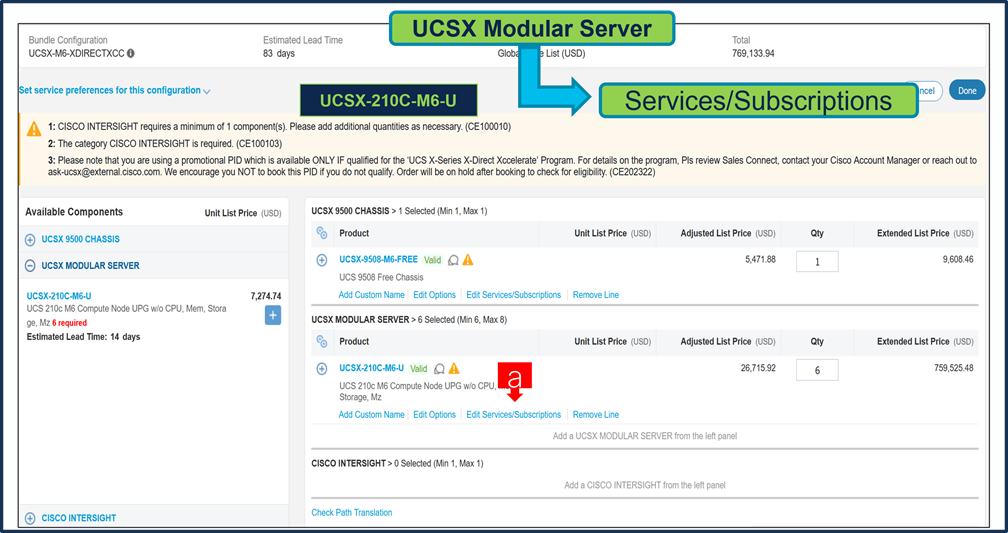Click the warning triangle icon for UCSX-9508-M6-FREE
This screenshot has width=1008, height=533.
[468, 260]
